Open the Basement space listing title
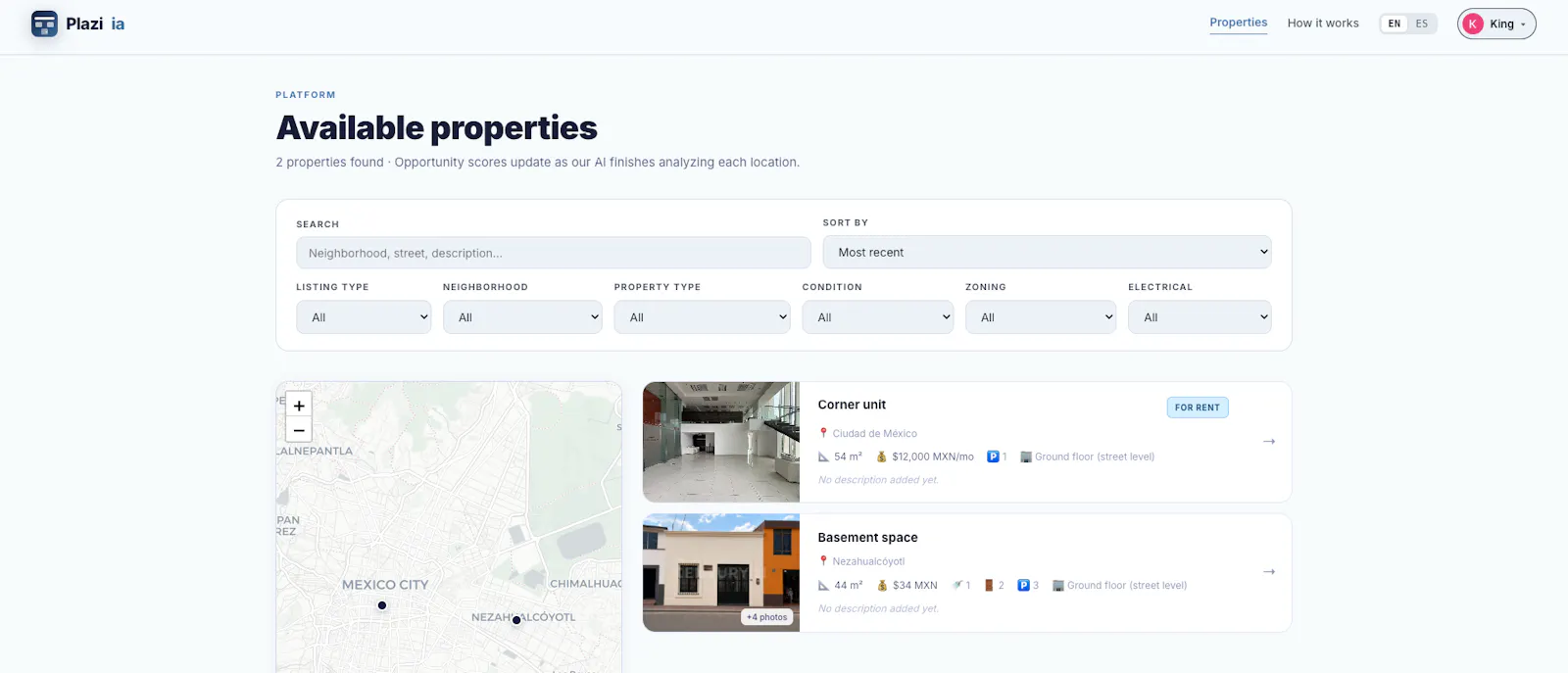This screenshot has width=1568, height=673. click(x=867, y=538)
